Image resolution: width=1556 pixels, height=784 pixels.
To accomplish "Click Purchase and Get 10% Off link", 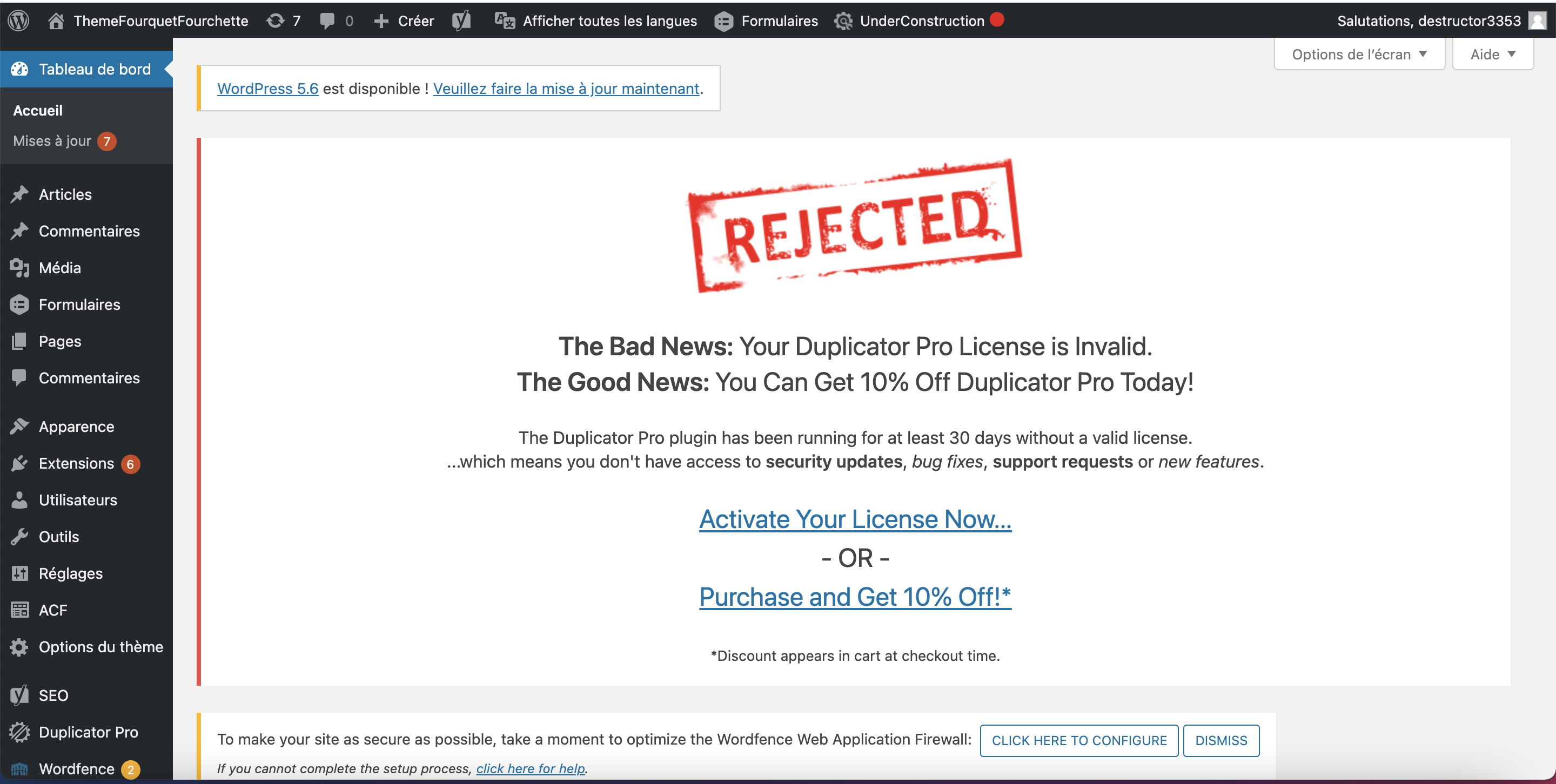I will pyautogui.click(x=855, y=597).
